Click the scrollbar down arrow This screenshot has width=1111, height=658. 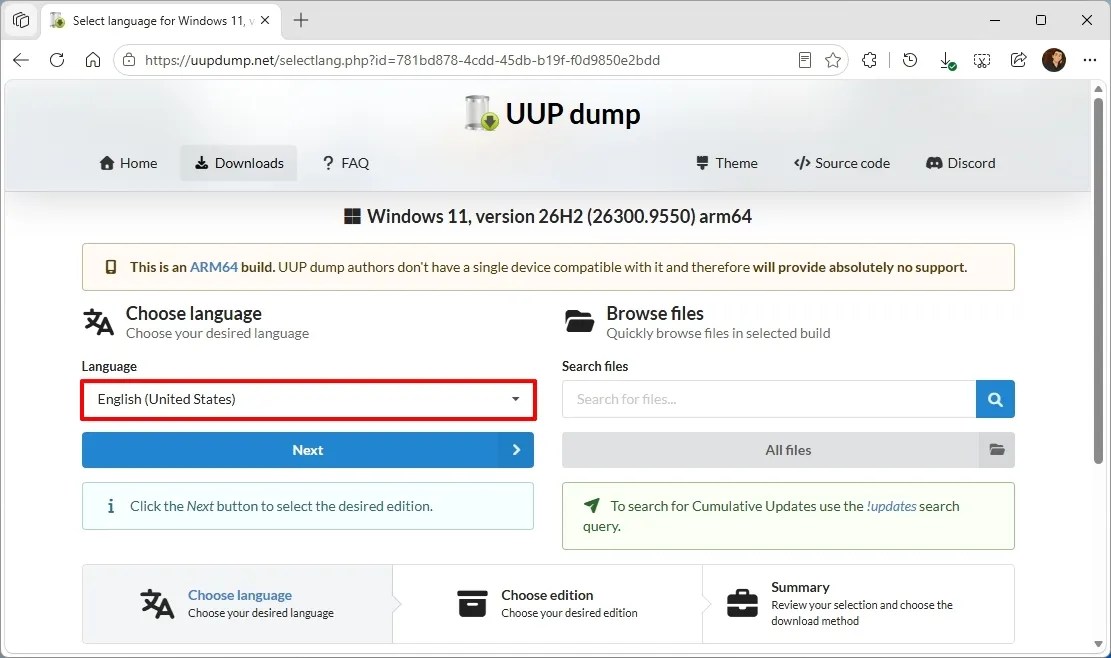pos(1098,645)
